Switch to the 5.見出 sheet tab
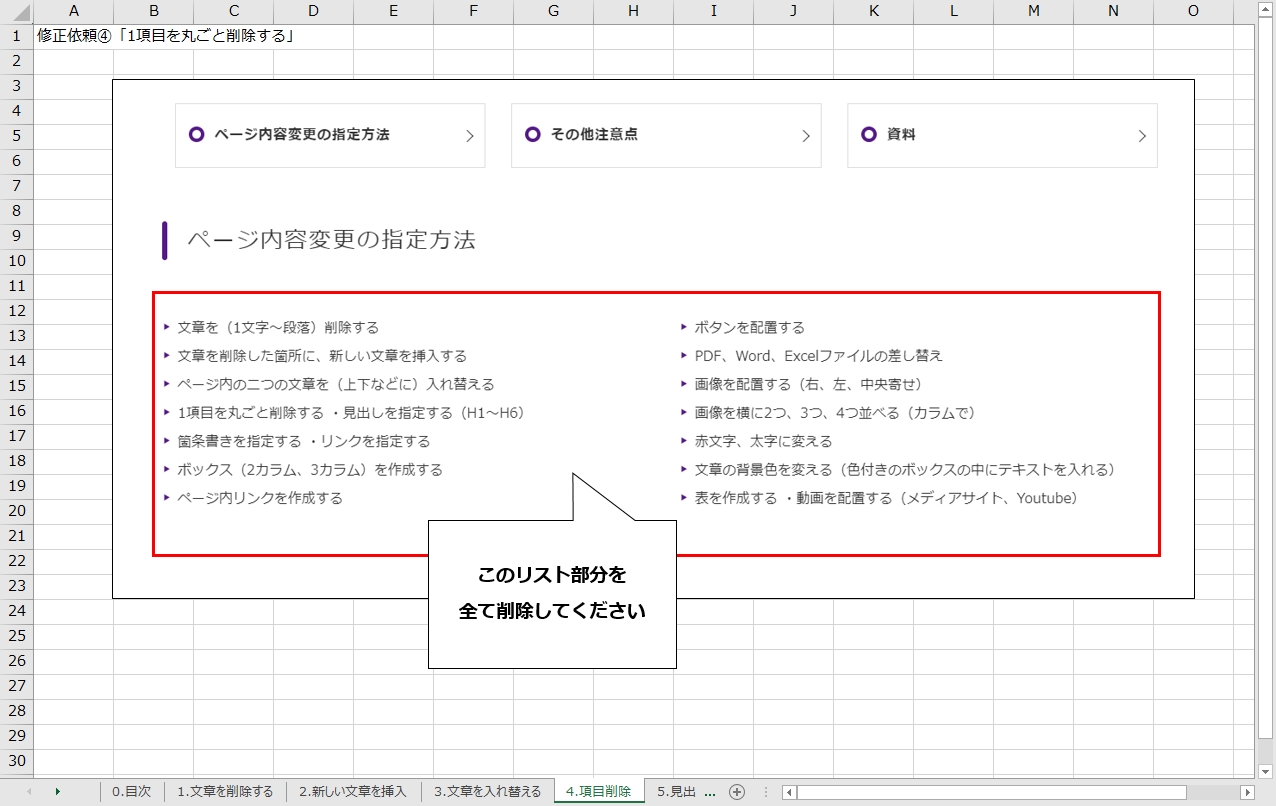Viewport: 1276px width, 806px height. click(676, 792)
